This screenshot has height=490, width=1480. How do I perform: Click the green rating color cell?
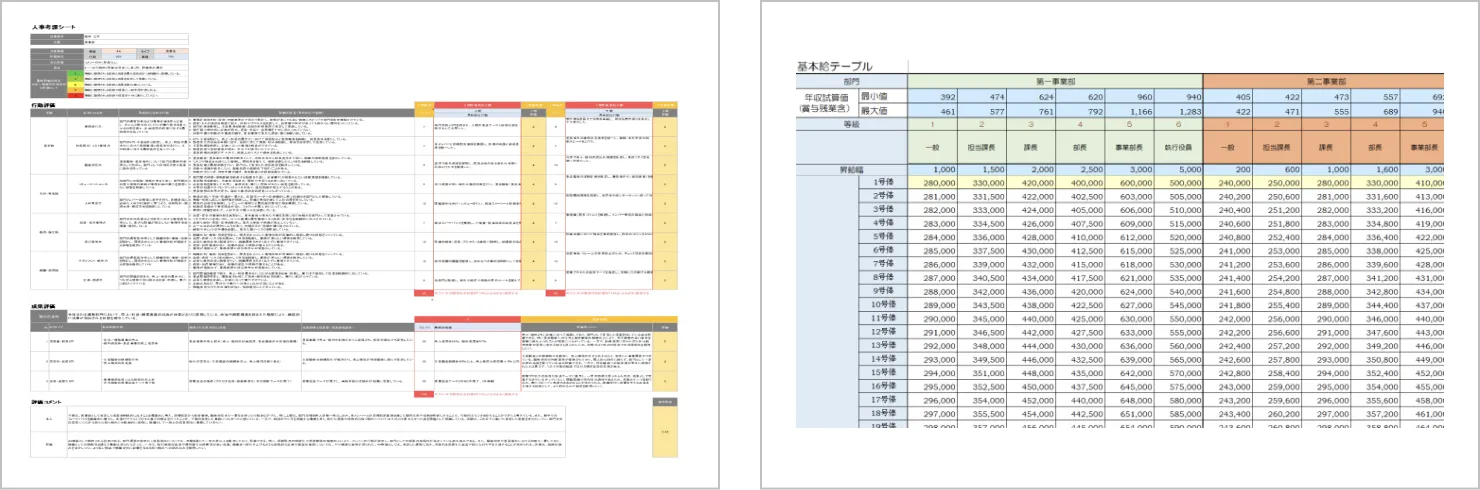pos(77,75)
